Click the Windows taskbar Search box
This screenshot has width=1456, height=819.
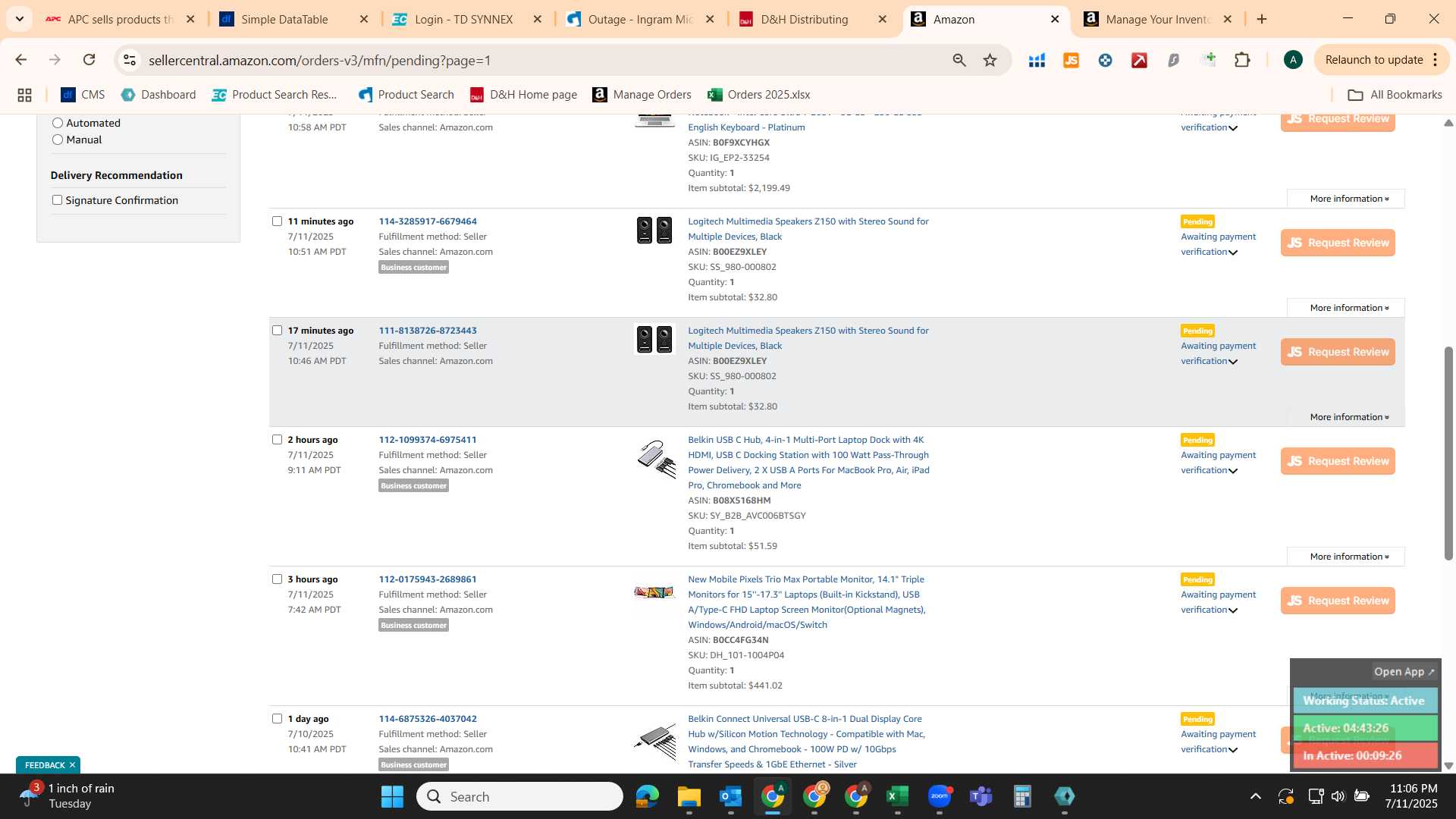(520, 796)
